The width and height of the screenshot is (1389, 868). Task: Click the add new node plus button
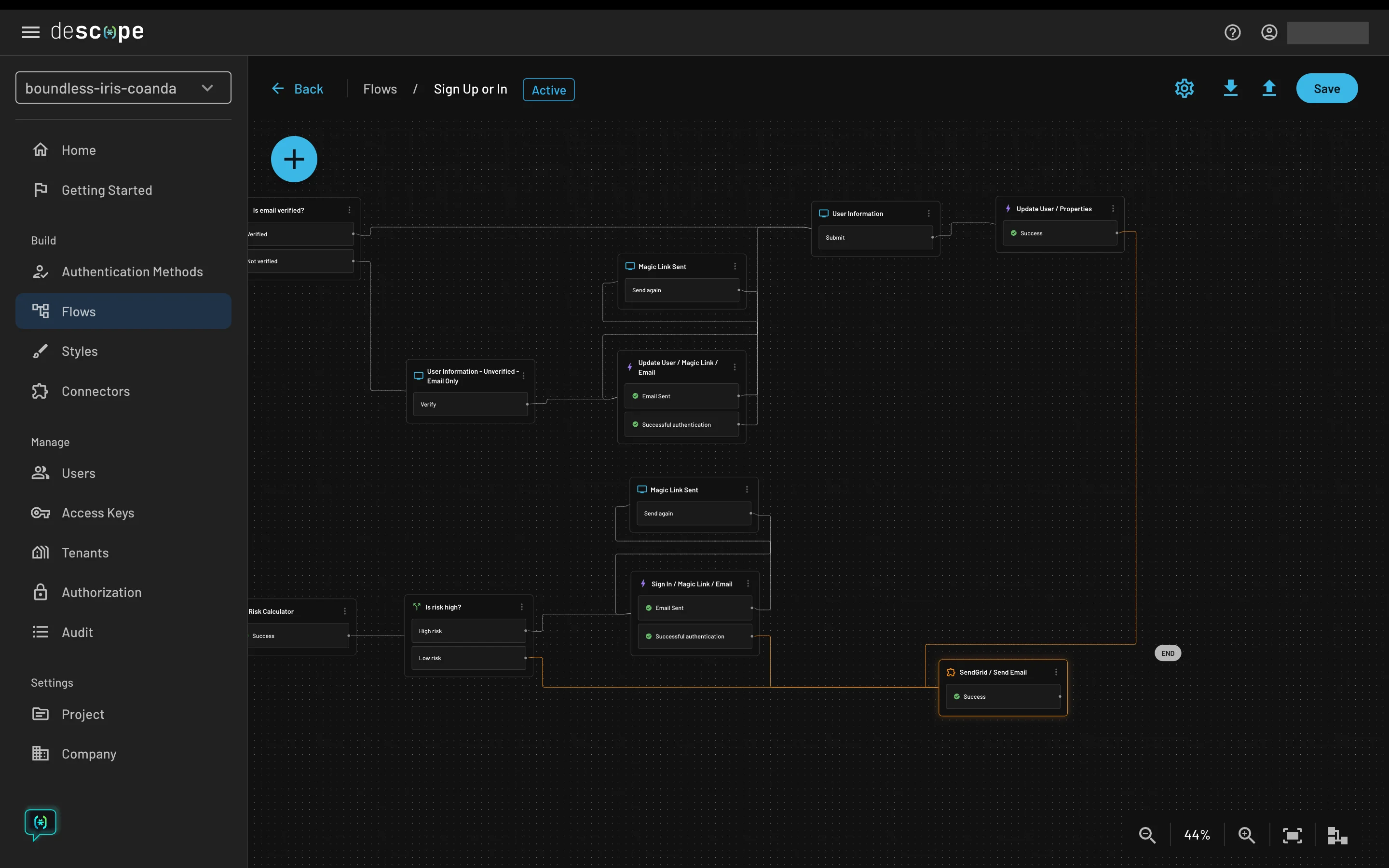tap(293, 159)
